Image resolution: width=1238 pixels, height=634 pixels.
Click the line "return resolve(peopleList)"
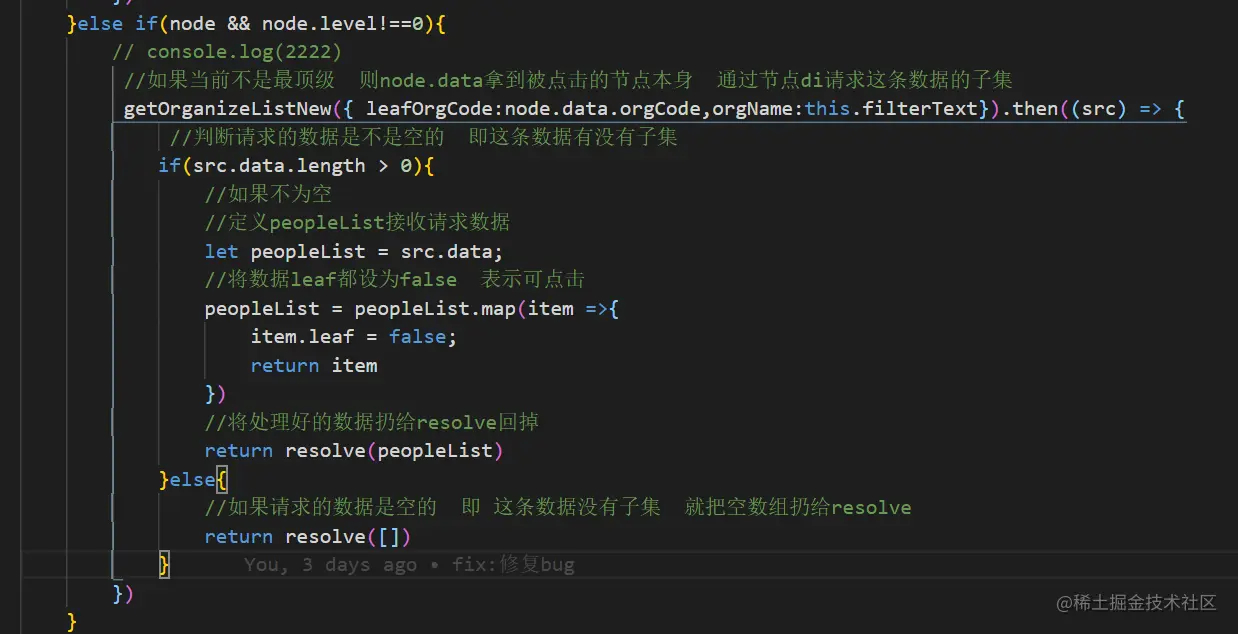(354, 450)
